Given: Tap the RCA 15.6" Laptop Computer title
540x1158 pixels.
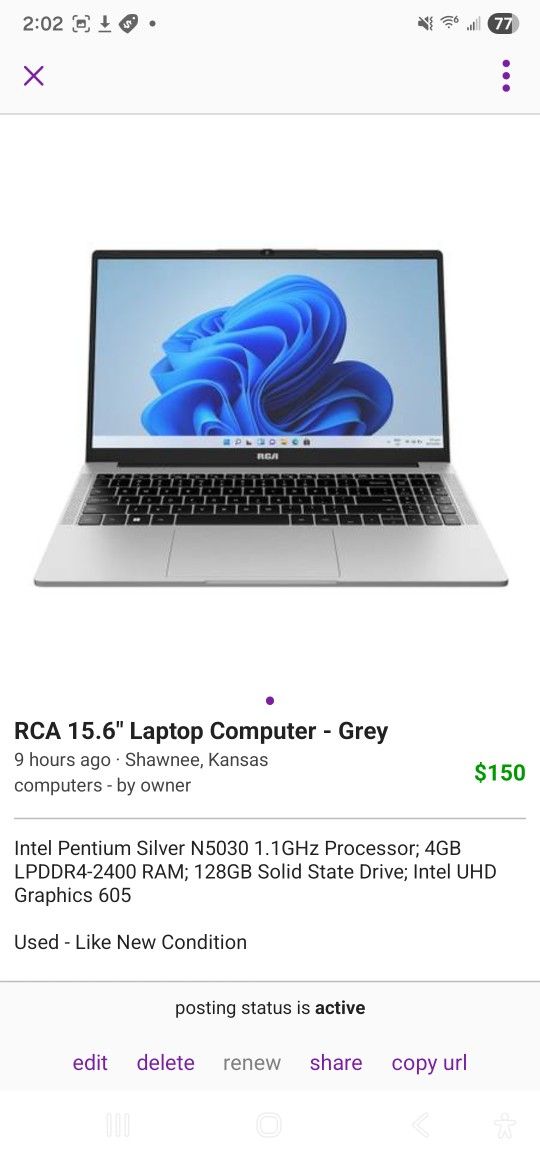Looking at the screenshot, I should 201,730.
